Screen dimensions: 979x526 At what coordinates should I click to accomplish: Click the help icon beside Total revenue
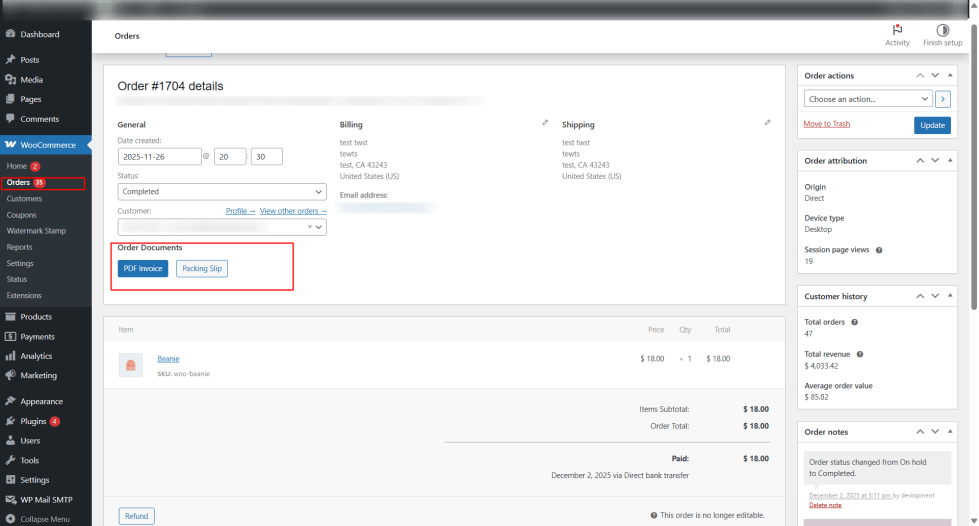tap(860, 354)
